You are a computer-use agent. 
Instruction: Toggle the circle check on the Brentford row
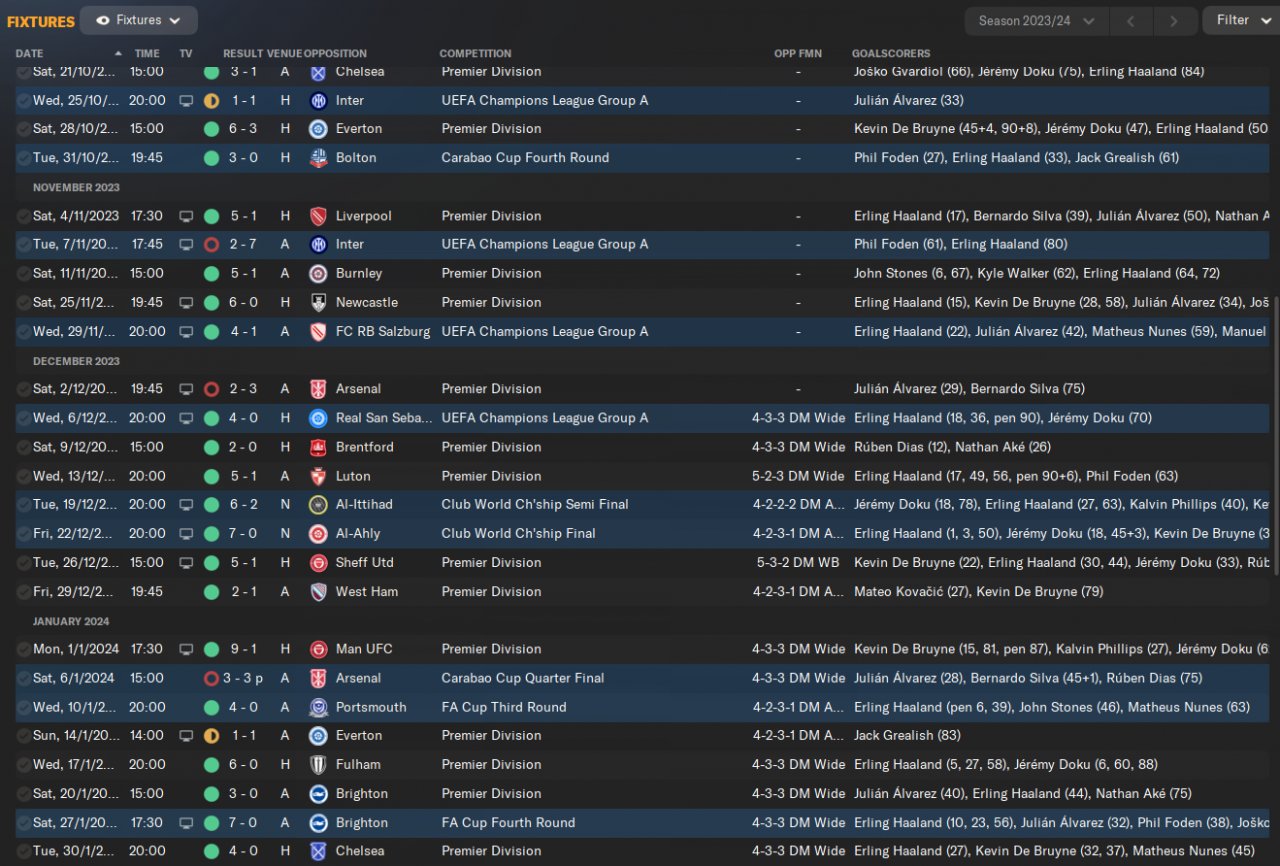(x=24, y=447)
